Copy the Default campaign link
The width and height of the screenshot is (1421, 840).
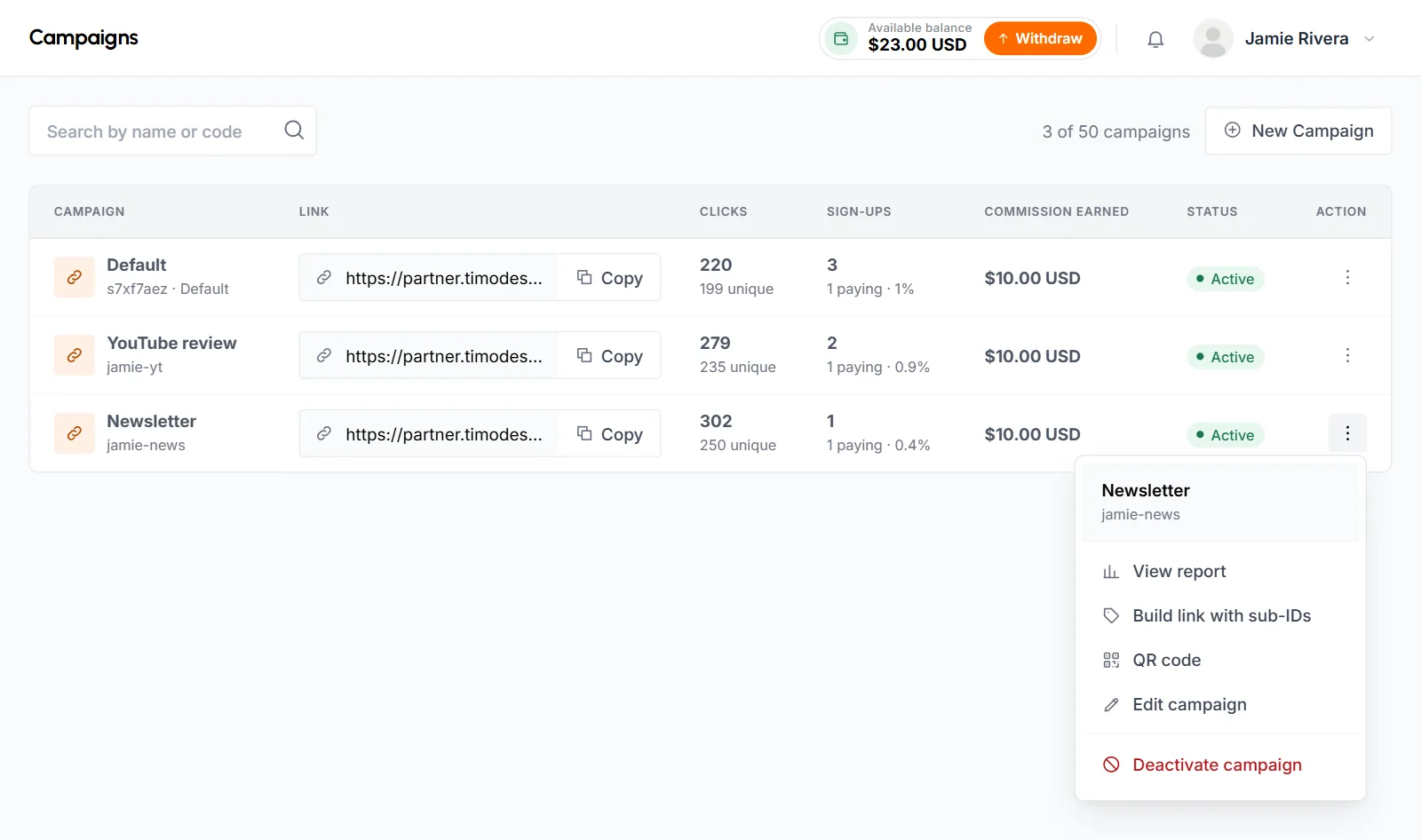click(609, 278)
